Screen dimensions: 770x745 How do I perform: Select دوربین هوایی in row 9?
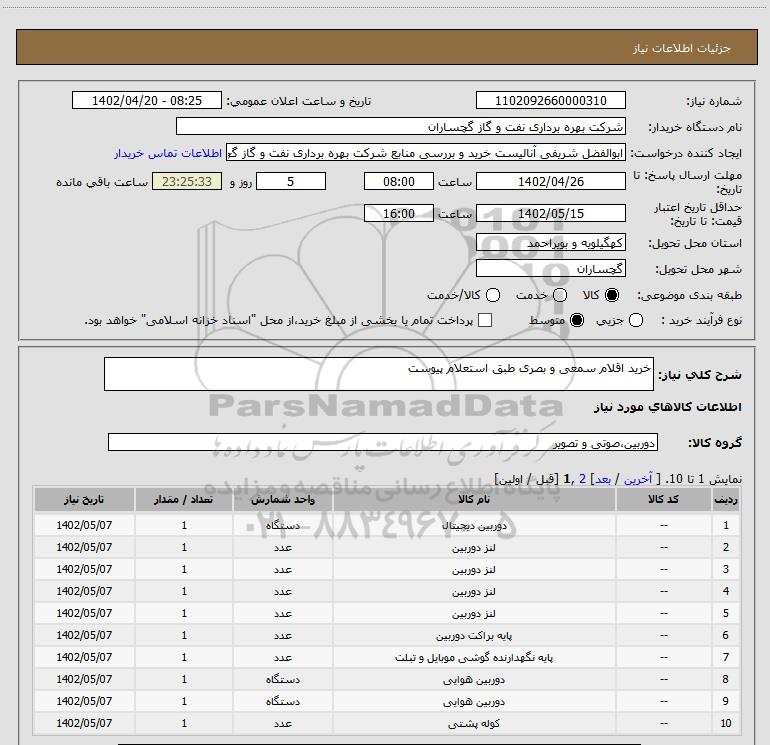[474, 701]
